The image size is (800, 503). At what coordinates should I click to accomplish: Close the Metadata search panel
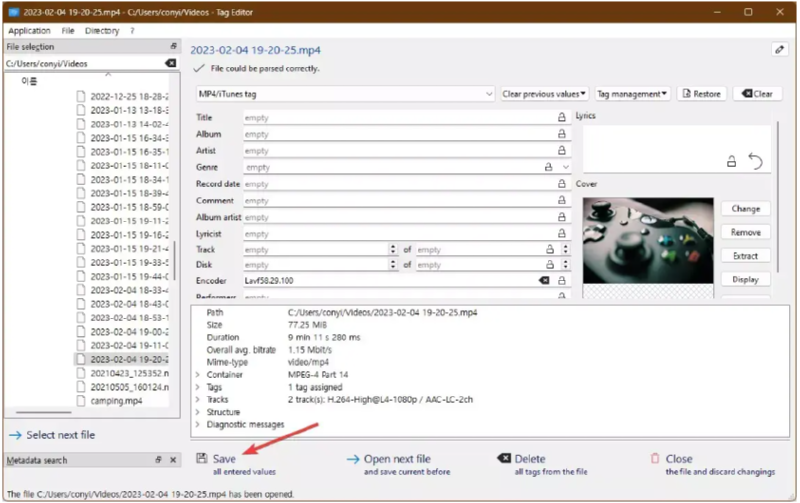tap(171, 460)
